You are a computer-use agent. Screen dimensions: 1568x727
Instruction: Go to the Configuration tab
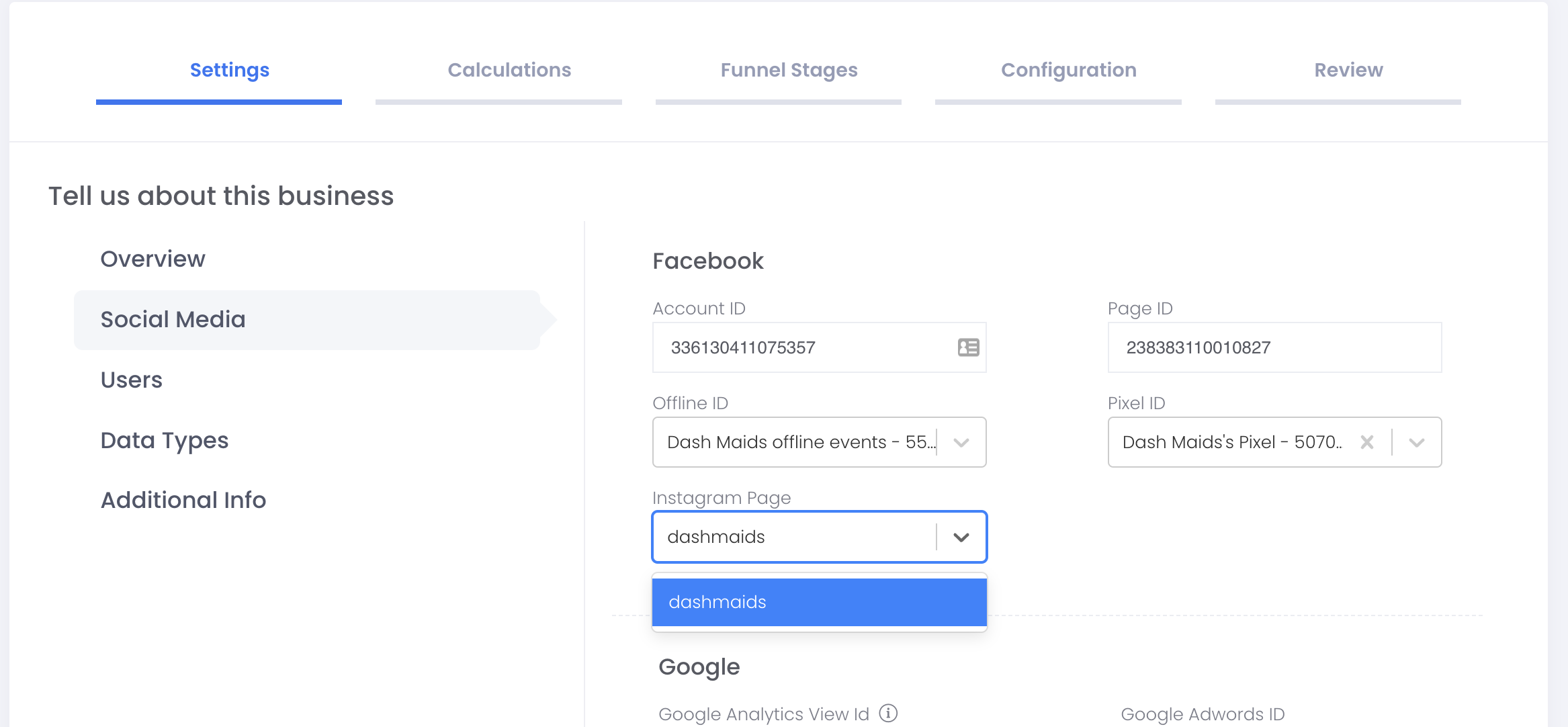tap(1068, 70)
